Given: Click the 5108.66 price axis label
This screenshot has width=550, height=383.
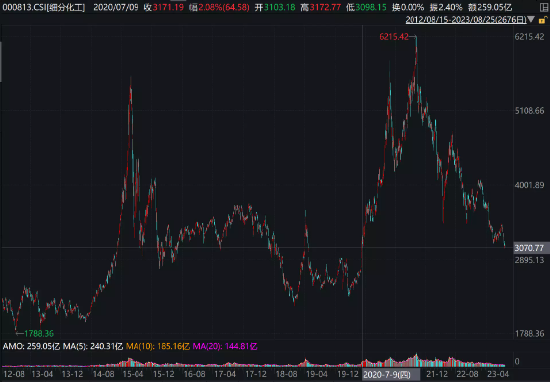Looking at the screenshot, I should [x=529, y=111].
